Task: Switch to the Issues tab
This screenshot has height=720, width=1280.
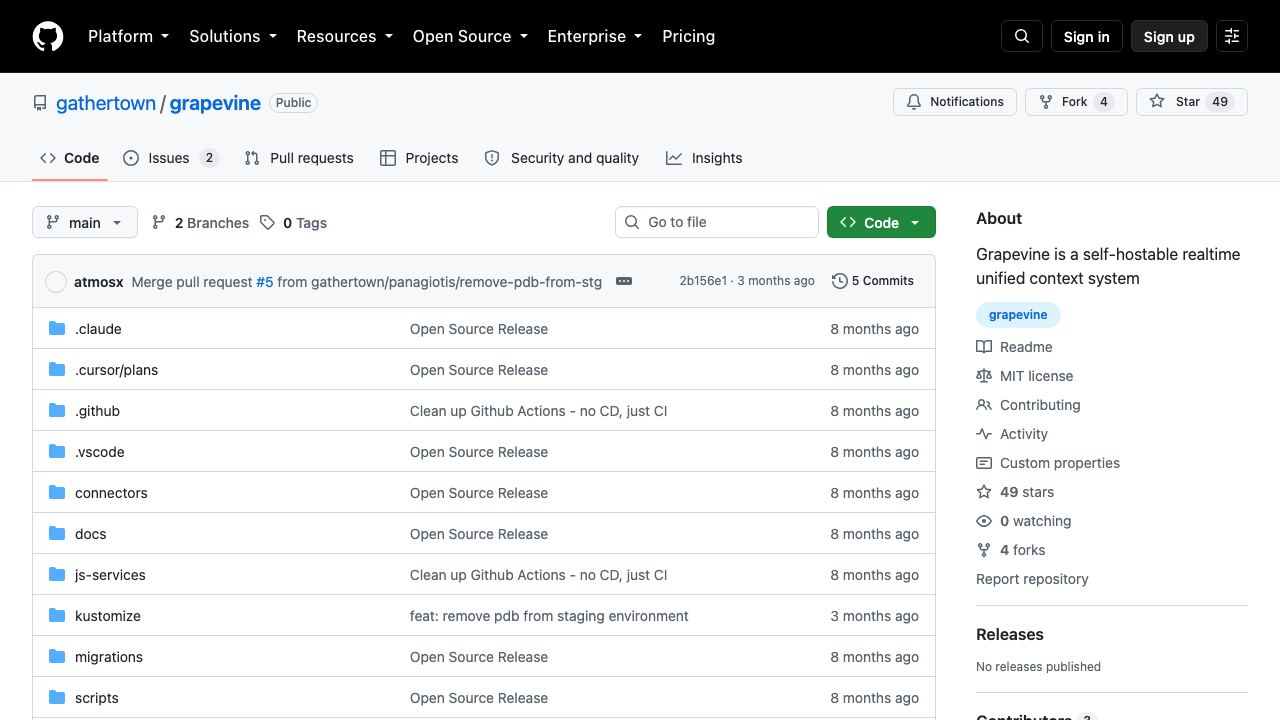Action: [171, 158]
